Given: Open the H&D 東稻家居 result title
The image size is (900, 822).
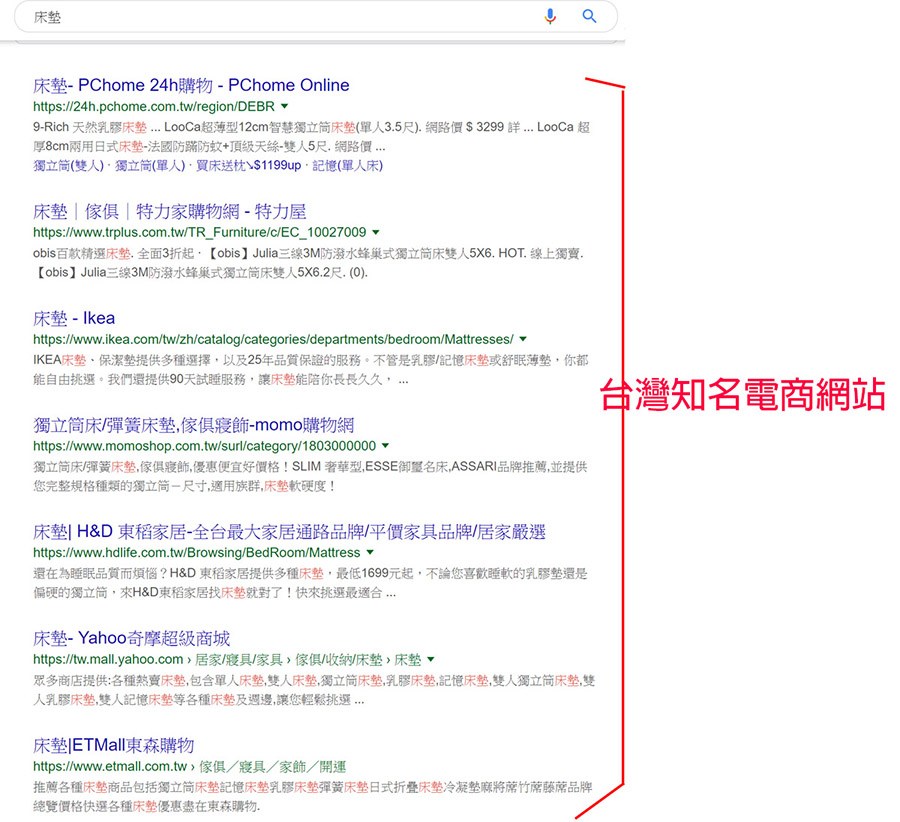Looking at the screenshot, I should (x=289, y=531).
